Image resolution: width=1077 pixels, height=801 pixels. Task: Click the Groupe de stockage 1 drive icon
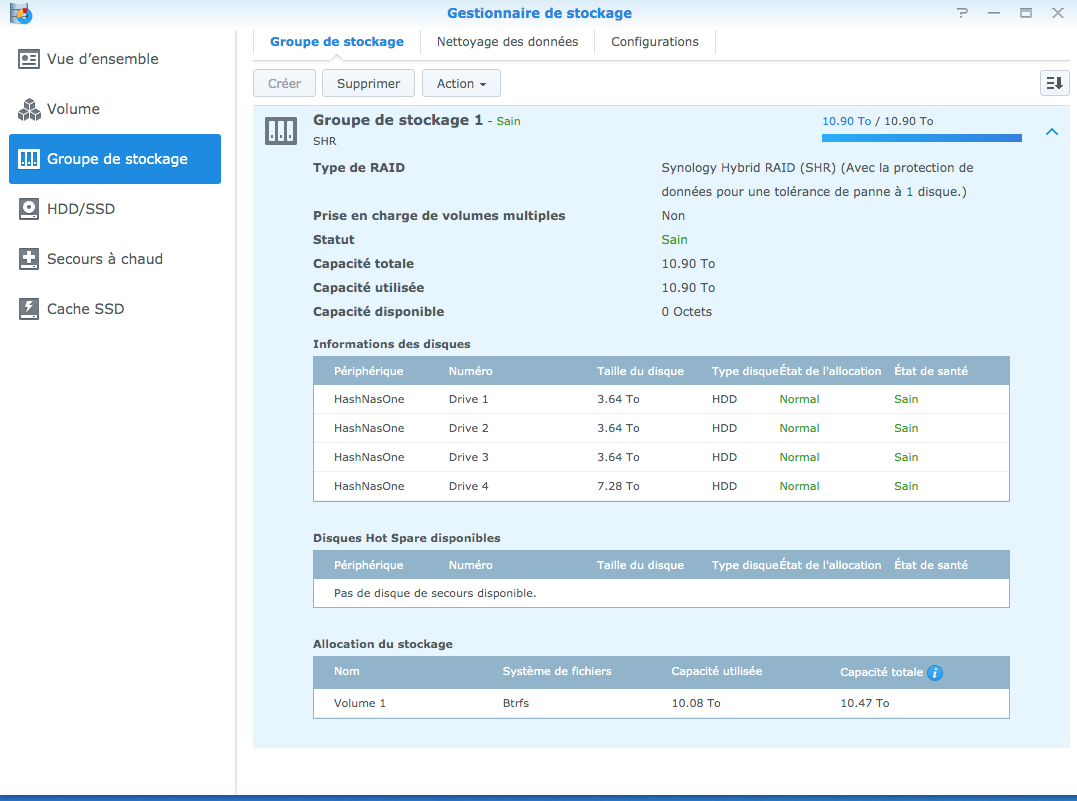tap(281, 130)
